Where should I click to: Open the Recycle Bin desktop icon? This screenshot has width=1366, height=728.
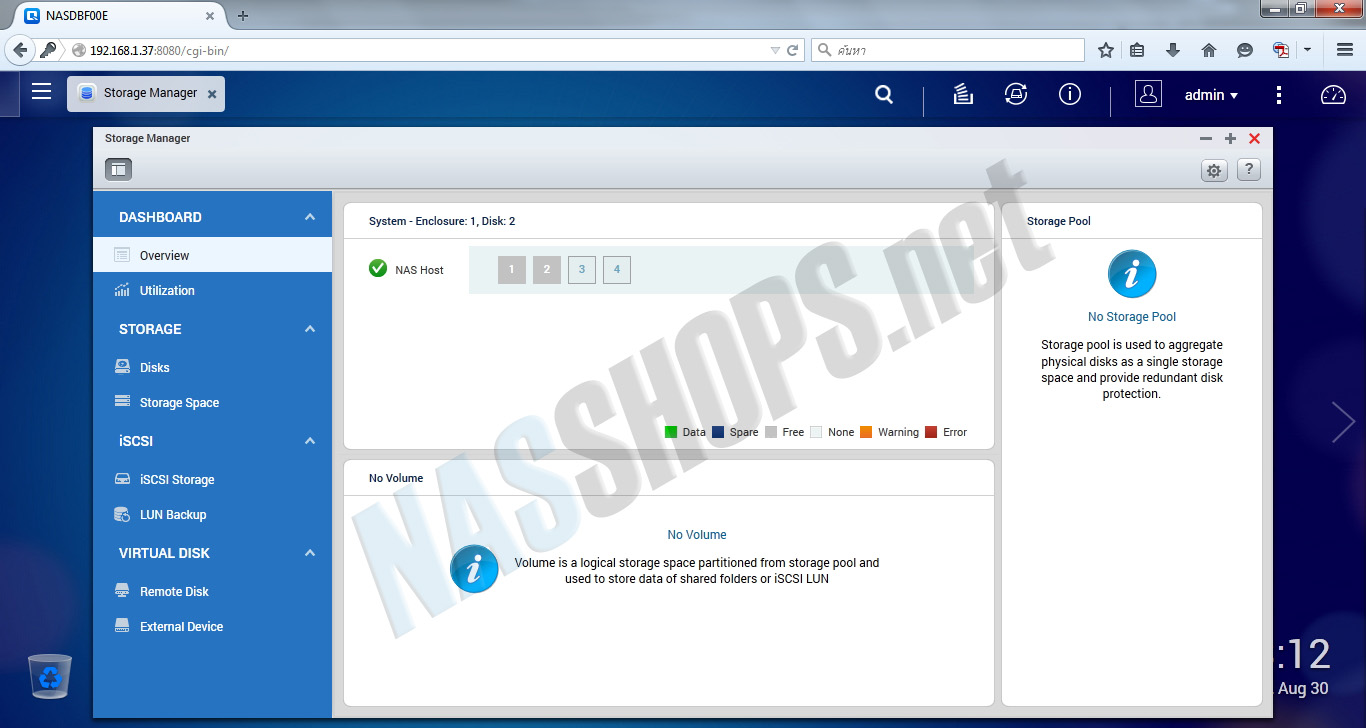[50, 676]
